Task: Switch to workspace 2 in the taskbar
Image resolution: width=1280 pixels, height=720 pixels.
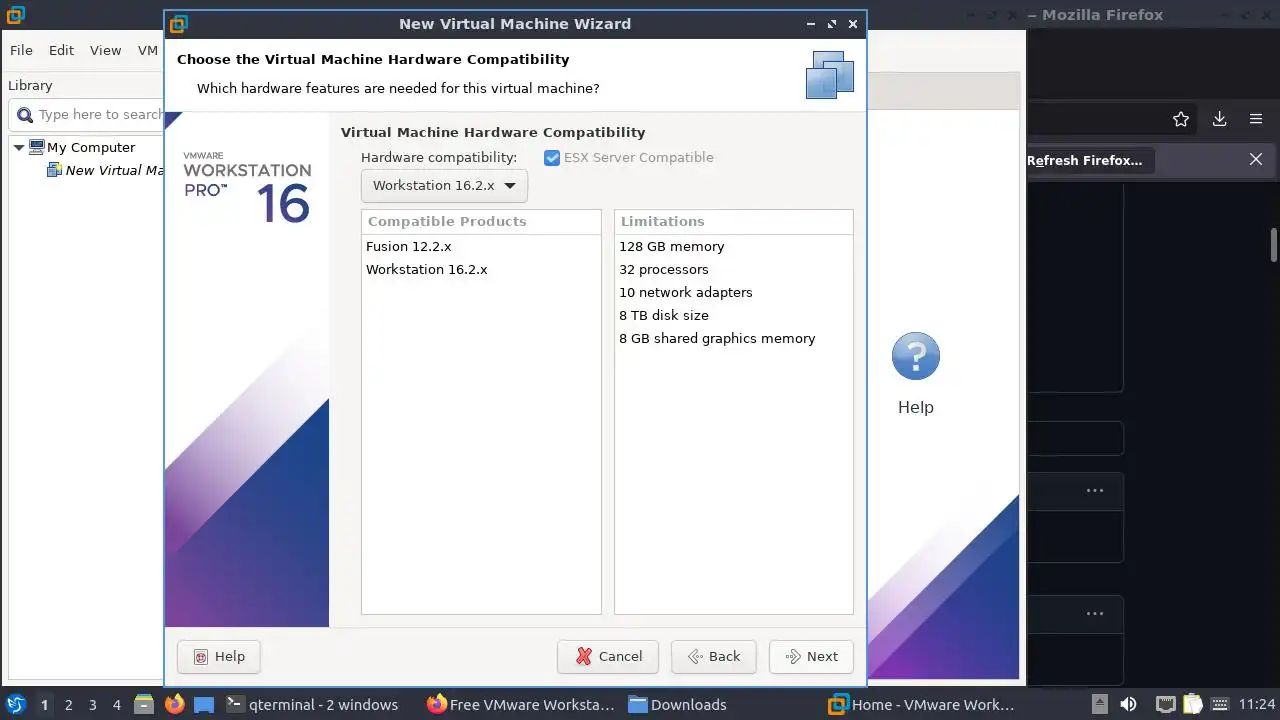Action: point(68,704)
